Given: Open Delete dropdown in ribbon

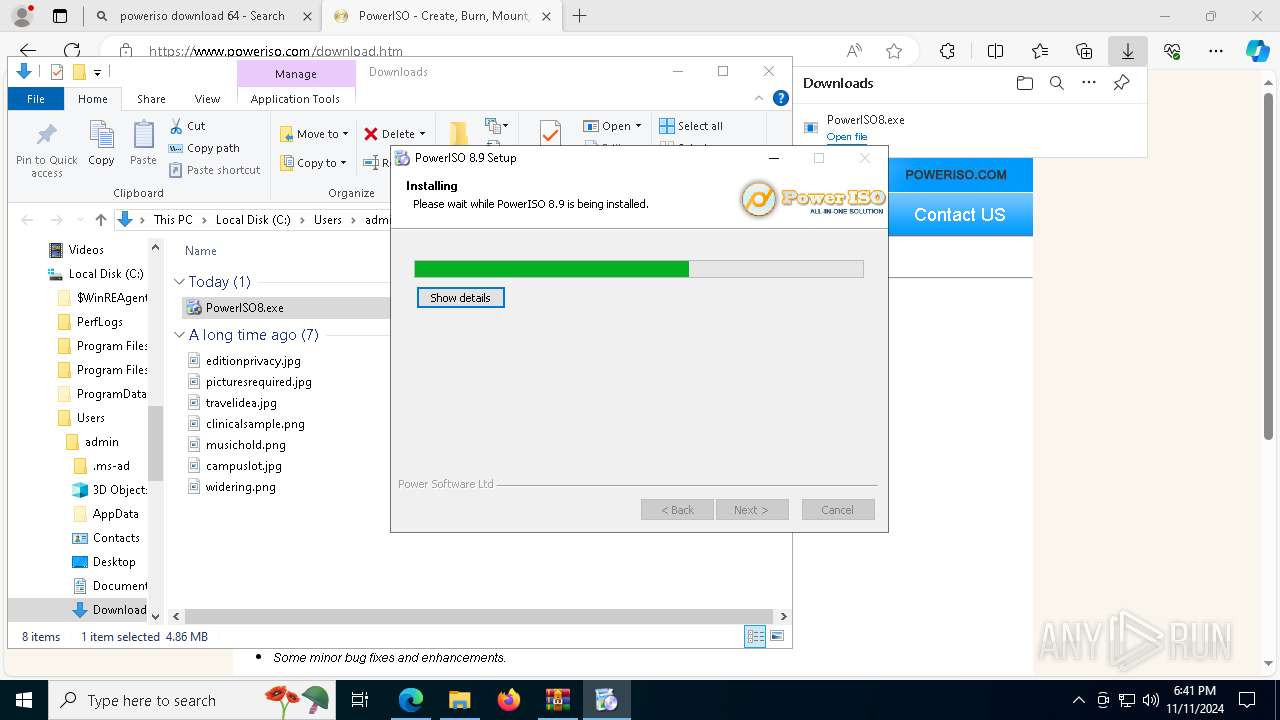Looking at the screenshot, I should [395, 134].
